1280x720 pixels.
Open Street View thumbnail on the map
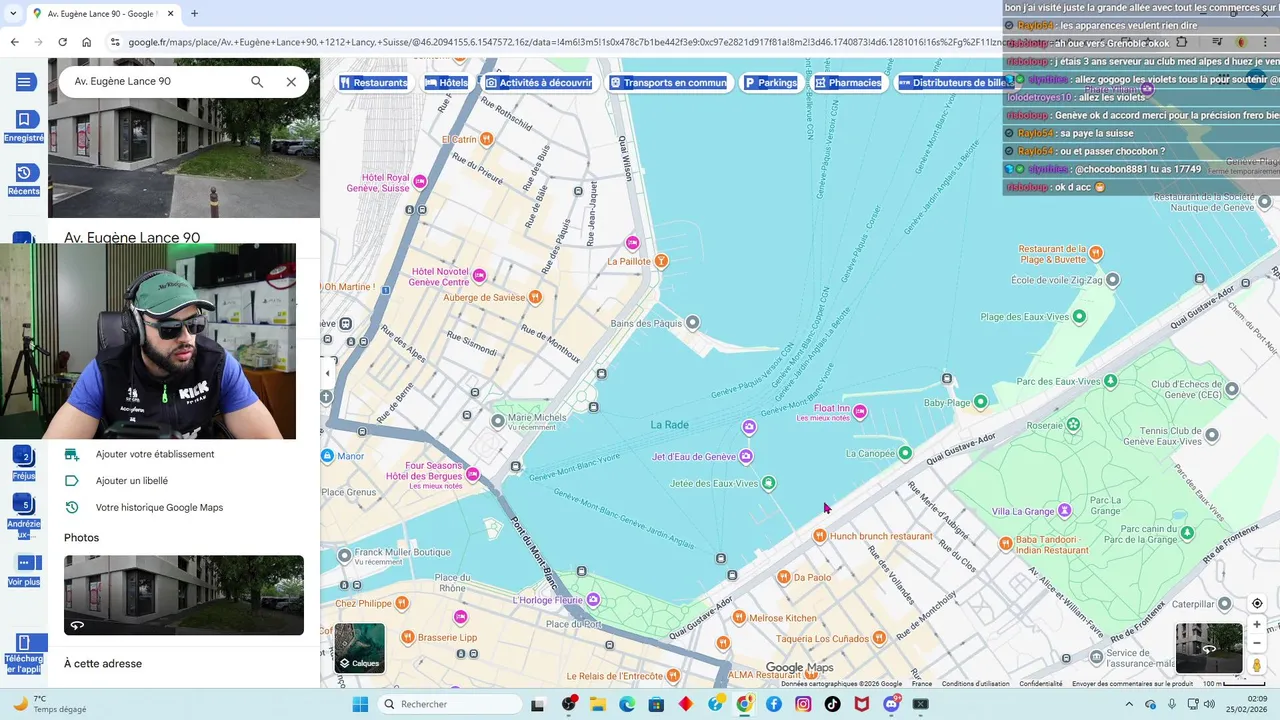click(x=1209, y=648)
